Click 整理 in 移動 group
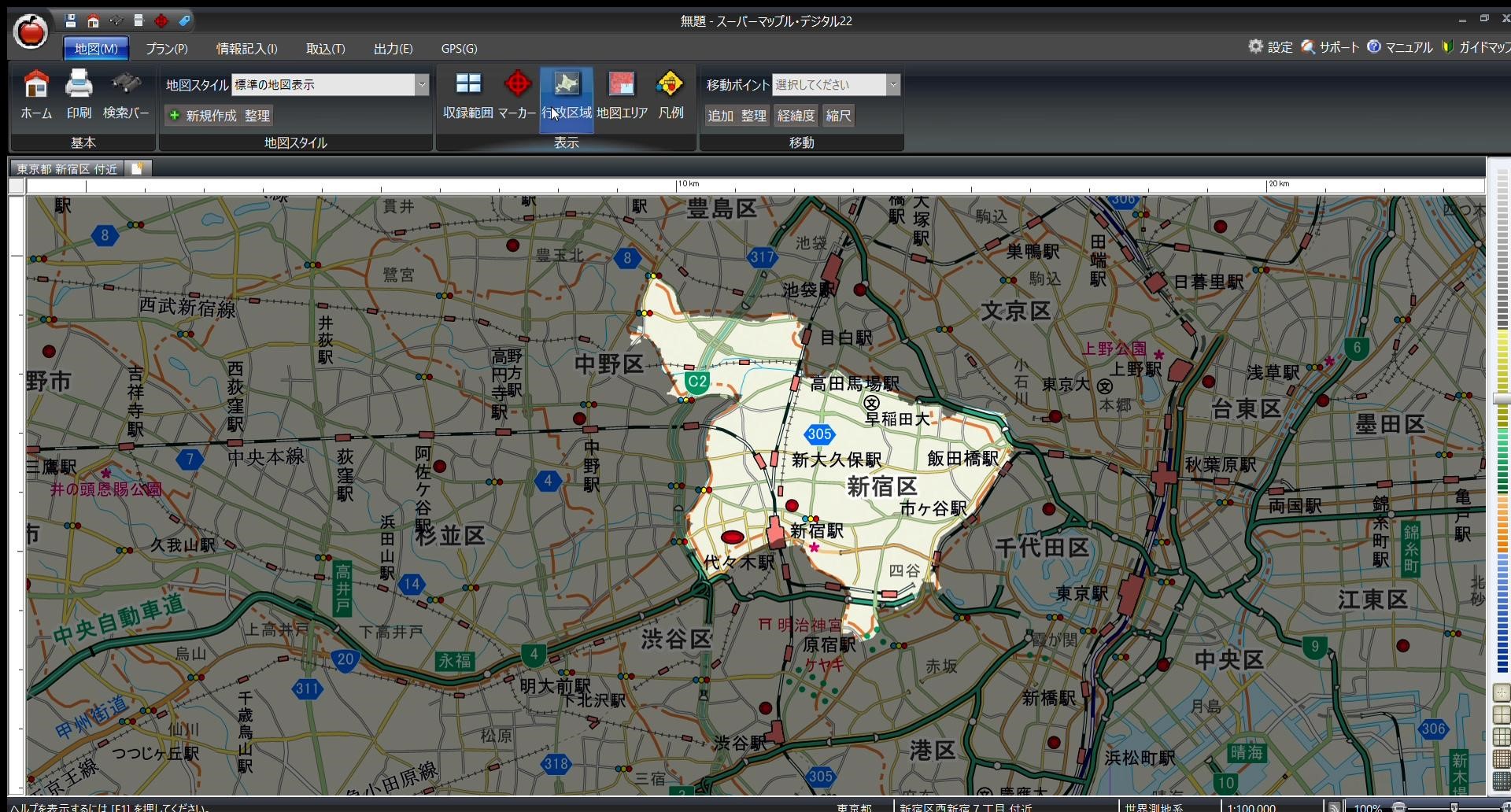 [753, 116]
